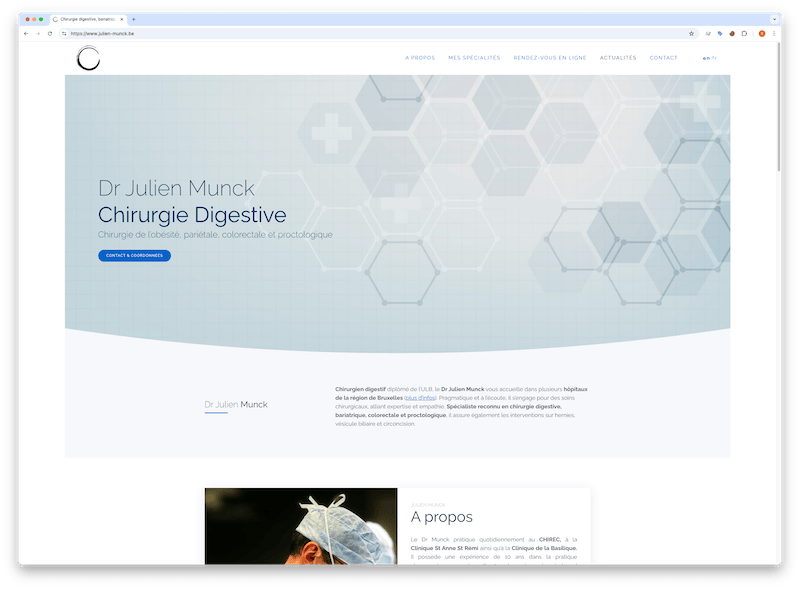Reload the page
The image size is (800, 589).
[x=50, y=33]
